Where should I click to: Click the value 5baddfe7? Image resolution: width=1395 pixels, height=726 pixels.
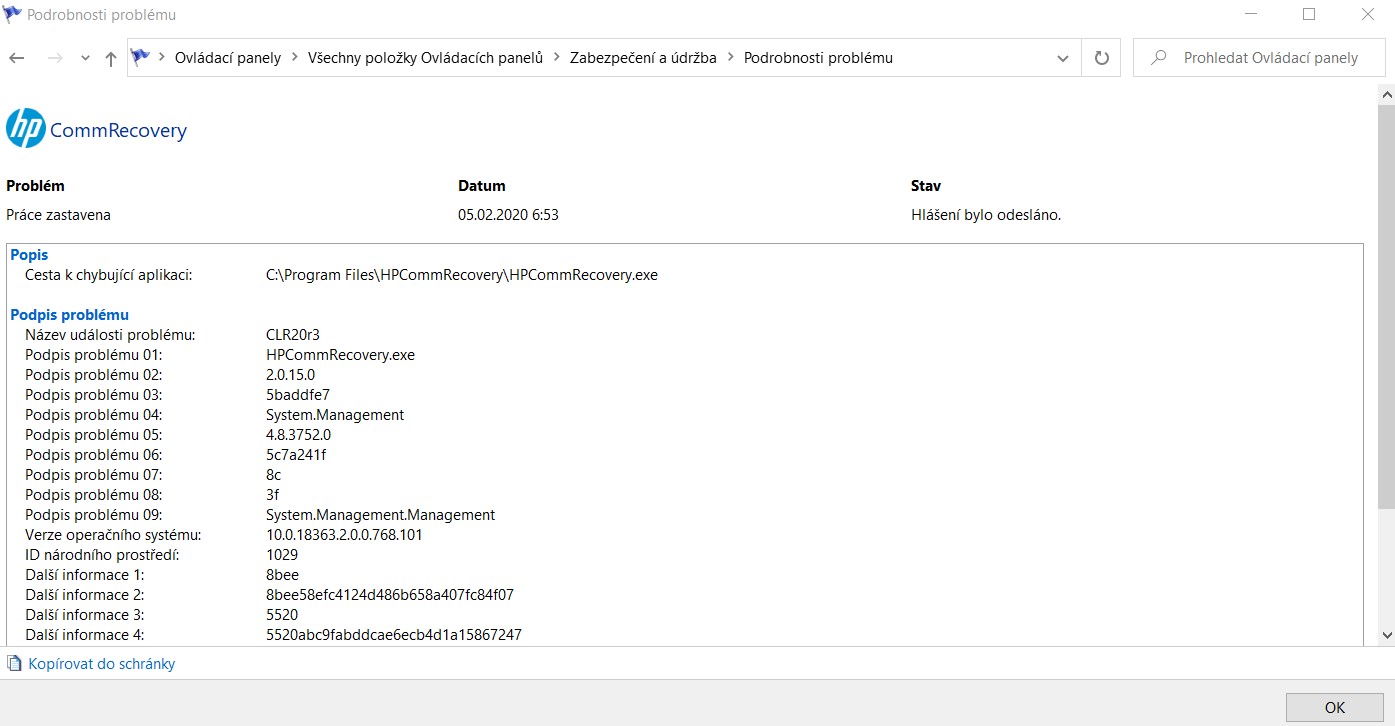pyautogui.click(x=298, y=395)
